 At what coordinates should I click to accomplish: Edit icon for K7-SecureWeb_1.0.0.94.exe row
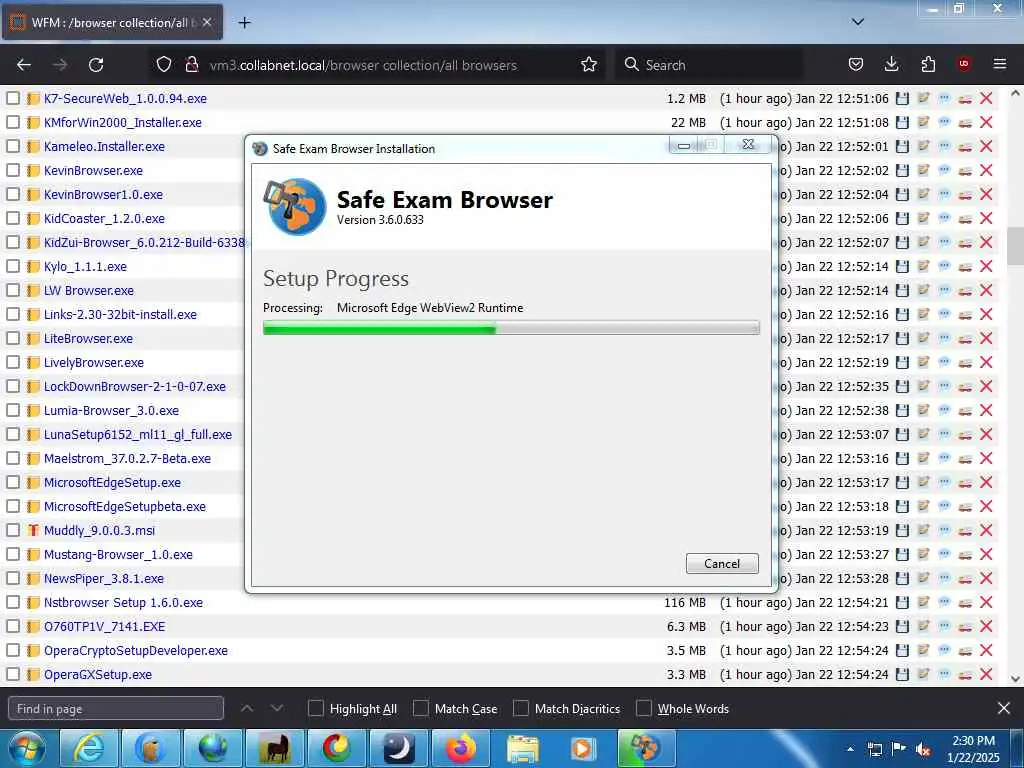click(x=923, y=99)
